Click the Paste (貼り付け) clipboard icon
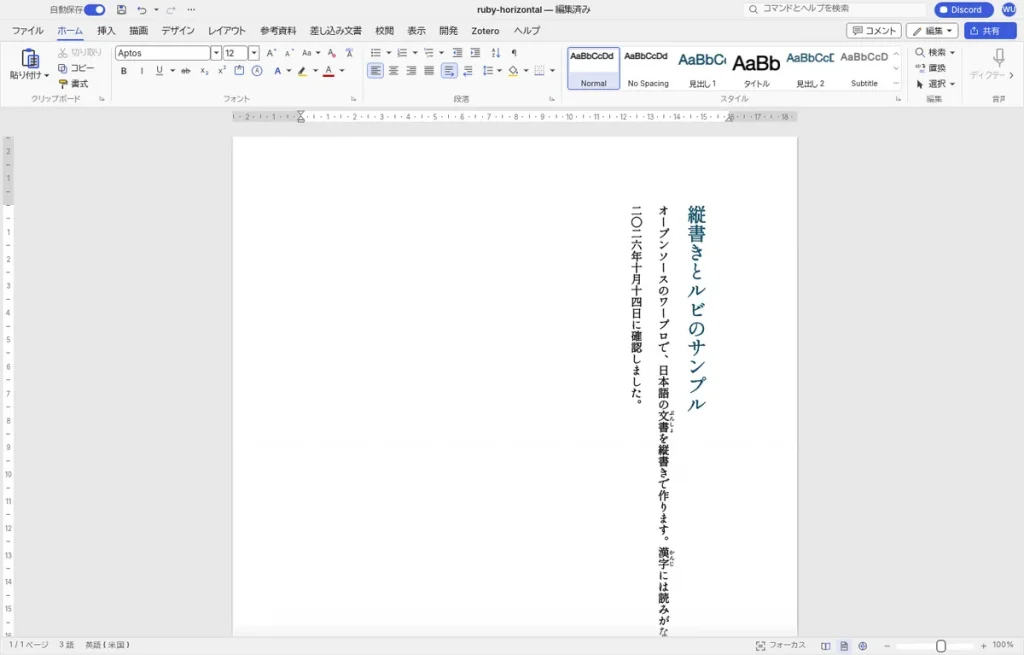 click(29, 58)
